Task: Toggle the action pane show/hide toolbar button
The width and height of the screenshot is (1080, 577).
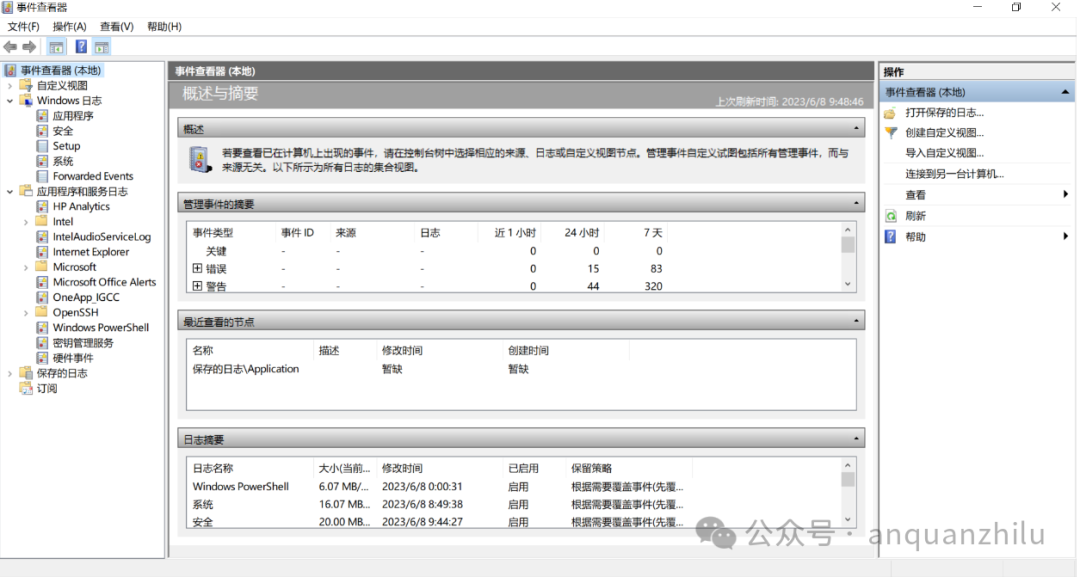Action: tap(102, 47)
